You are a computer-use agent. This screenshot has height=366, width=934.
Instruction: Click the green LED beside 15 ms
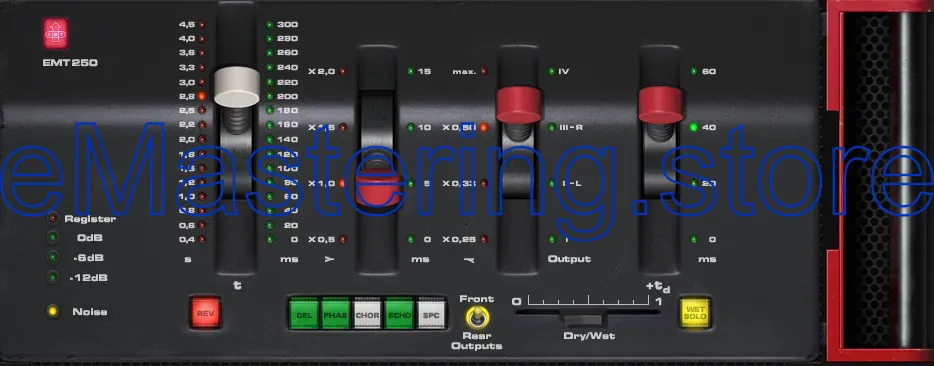point(411,72)
